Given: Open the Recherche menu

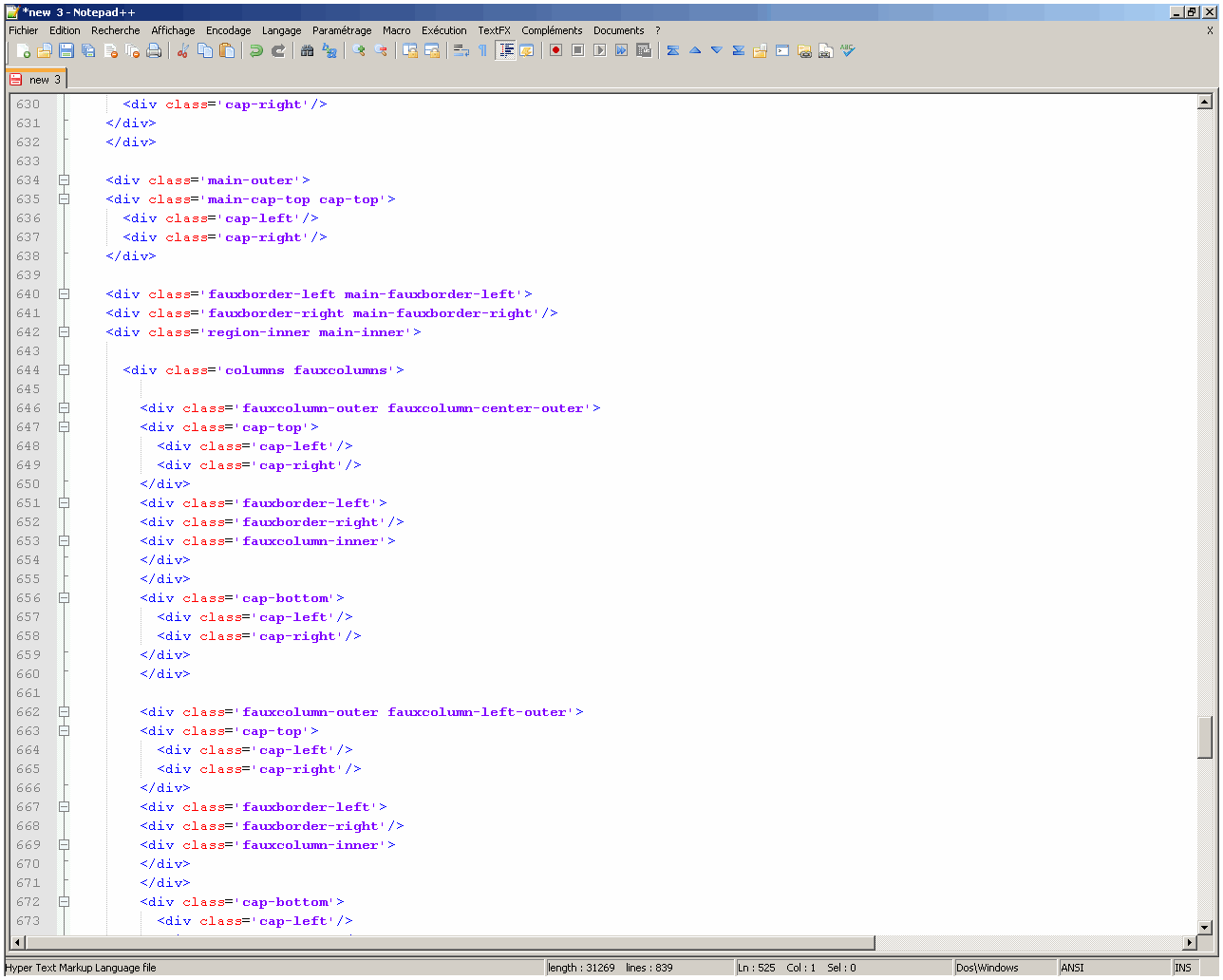Looking at the screenshot, I should point(116,30).
